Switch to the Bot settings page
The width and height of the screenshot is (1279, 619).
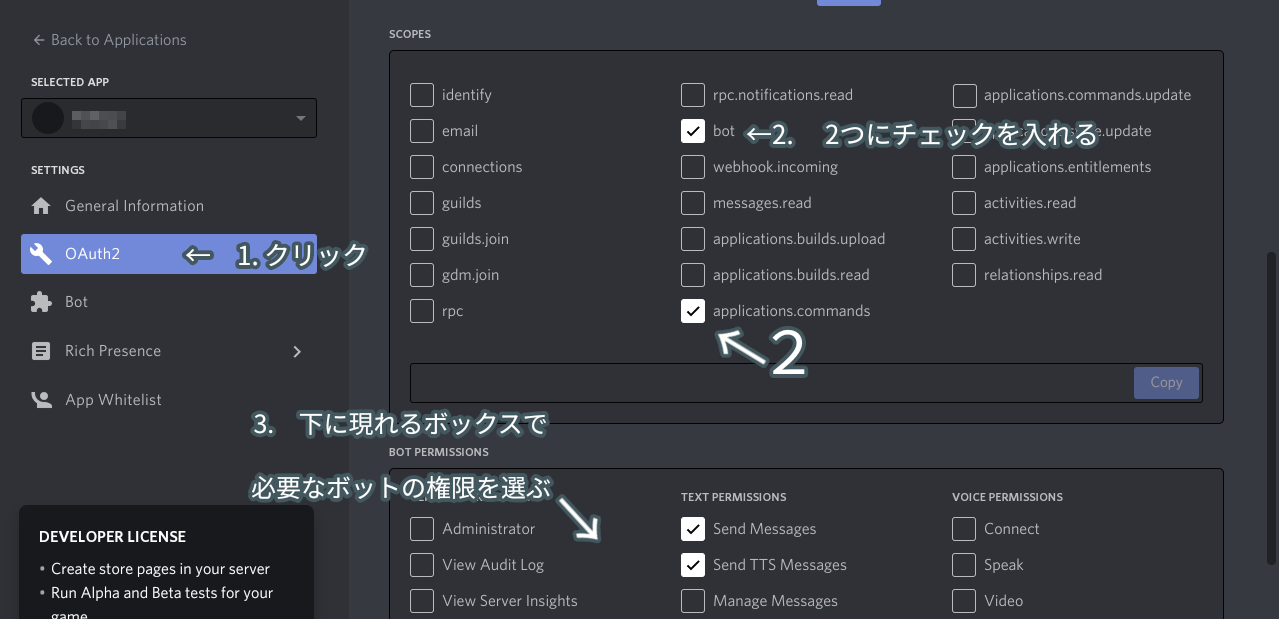point(77,301)
